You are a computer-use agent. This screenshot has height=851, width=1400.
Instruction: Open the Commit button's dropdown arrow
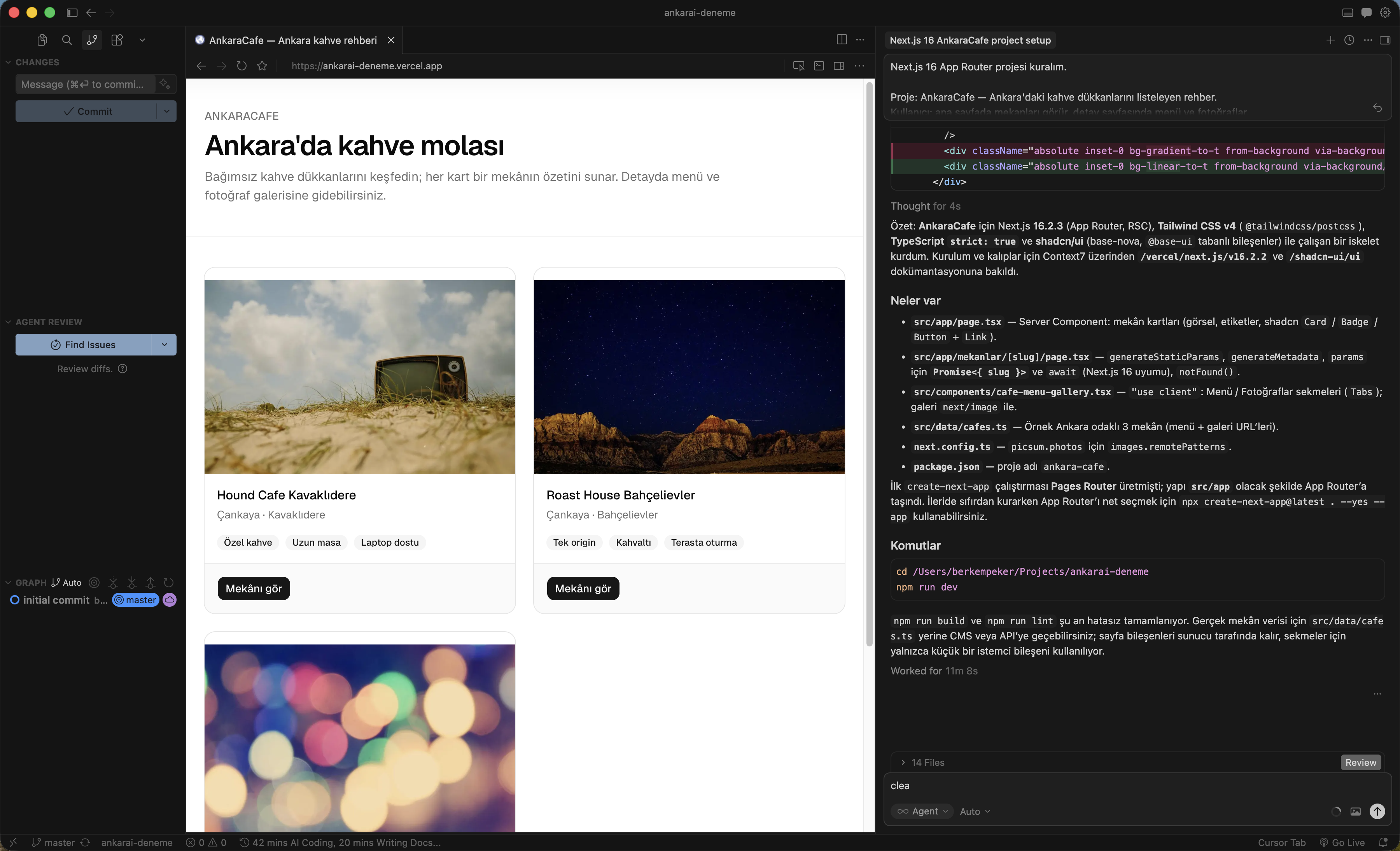click(166, 111)
